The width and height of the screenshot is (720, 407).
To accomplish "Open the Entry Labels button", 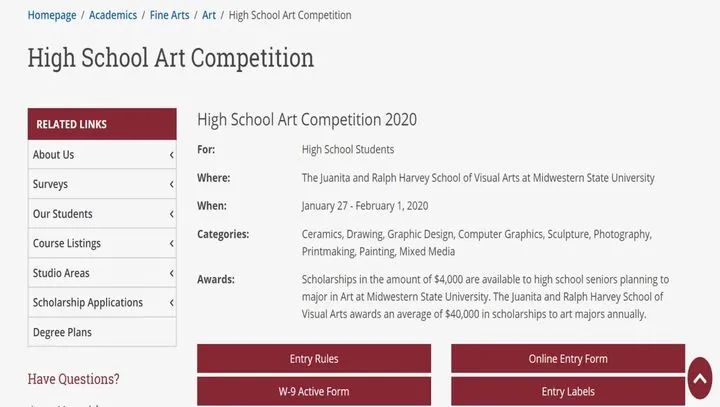I will click(568, 391).
